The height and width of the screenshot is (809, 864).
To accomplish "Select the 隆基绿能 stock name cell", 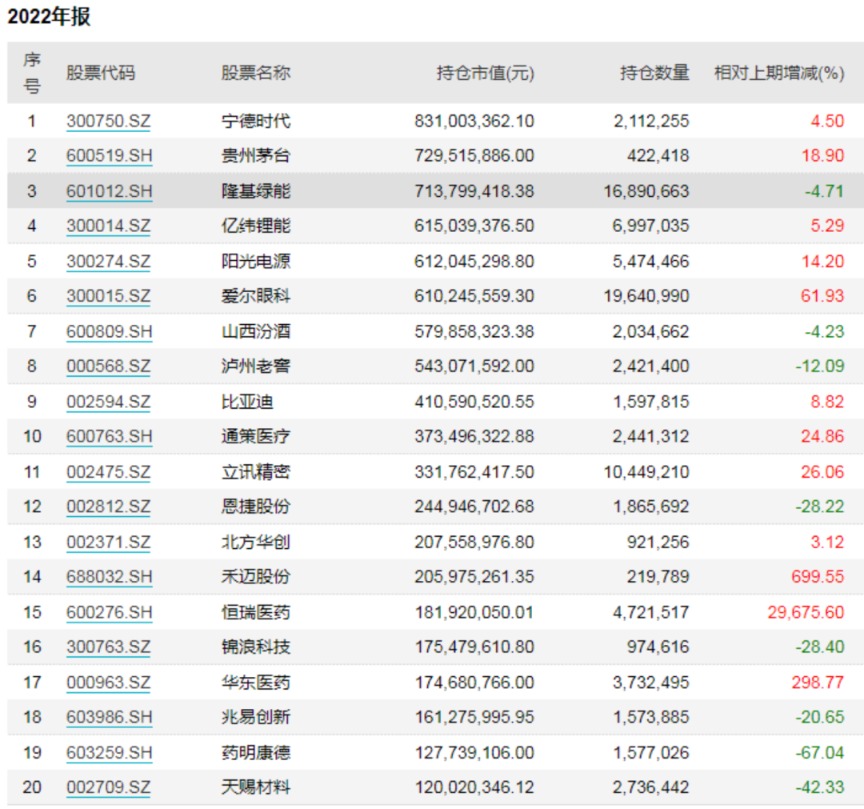I will pyautogui.click(x=256, y=191).
